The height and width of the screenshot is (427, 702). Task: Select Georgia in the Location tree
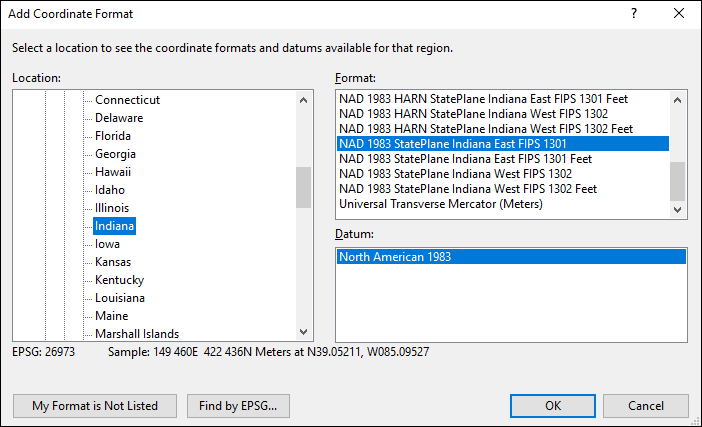pos(115,154)
